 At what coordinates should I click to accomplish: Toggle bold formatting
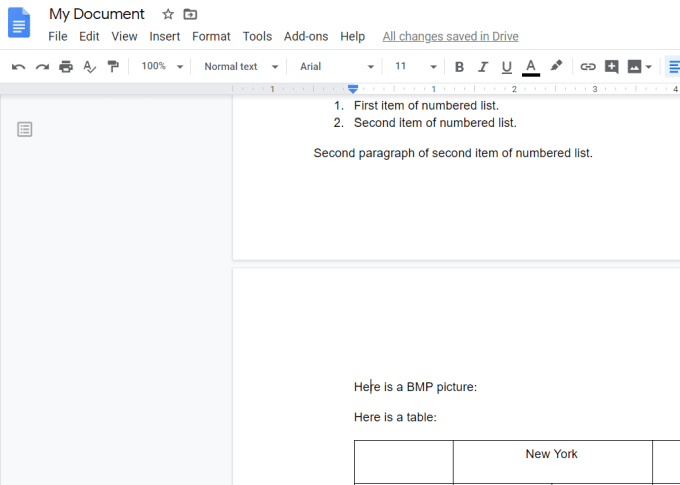459,67
